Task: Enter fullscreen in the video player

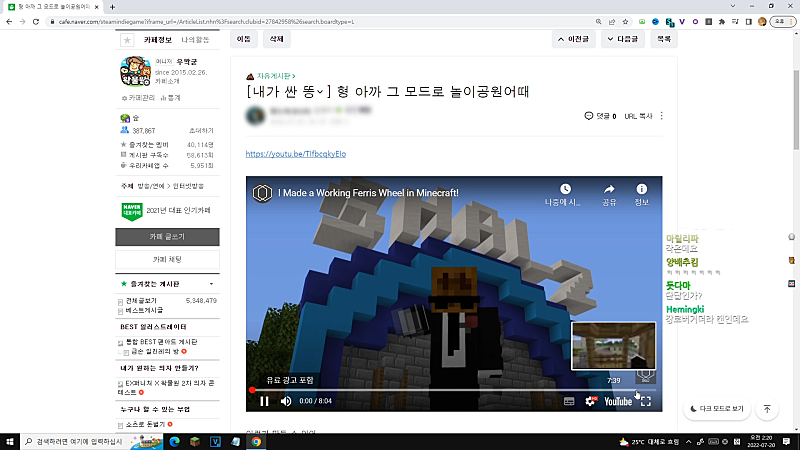Action: click(646, 402)
